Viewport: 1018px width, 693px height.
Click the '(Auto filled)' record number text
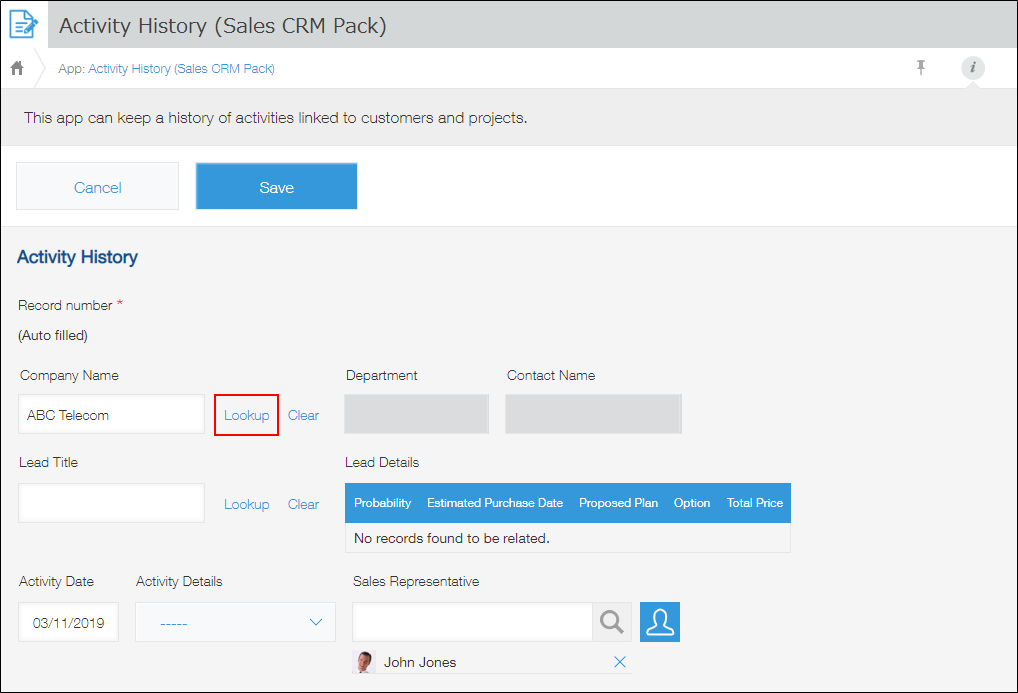point(53,335)
